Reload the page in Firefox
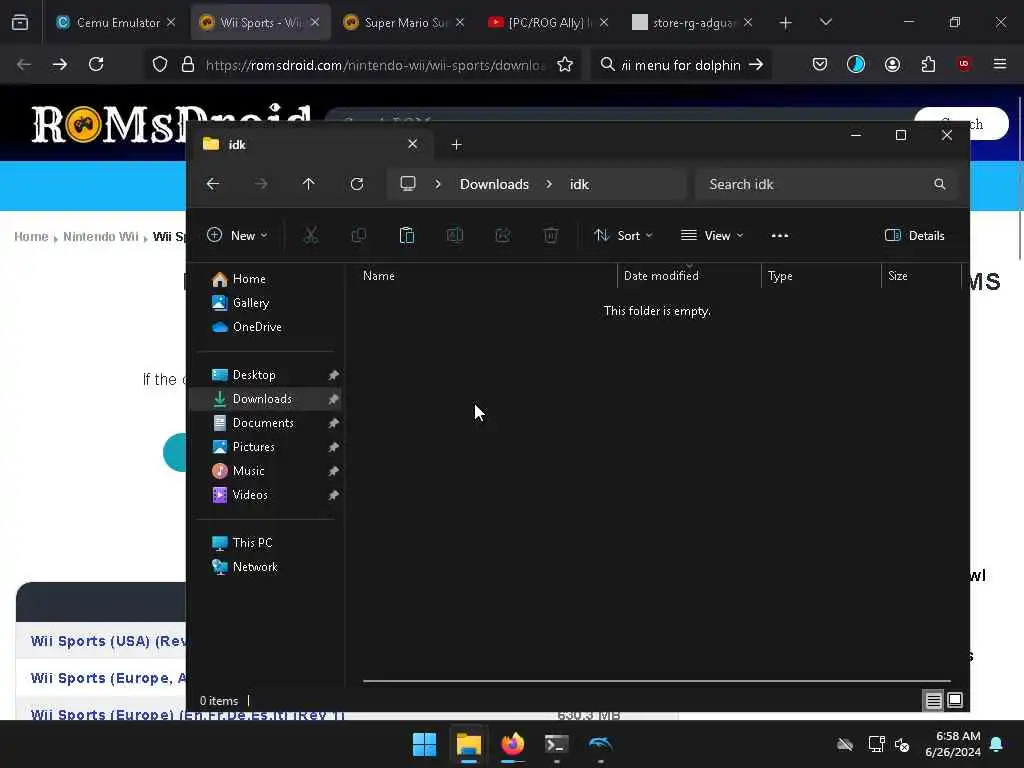The height and width of the screenshot is (768, 1024). (x=96, y=65)
